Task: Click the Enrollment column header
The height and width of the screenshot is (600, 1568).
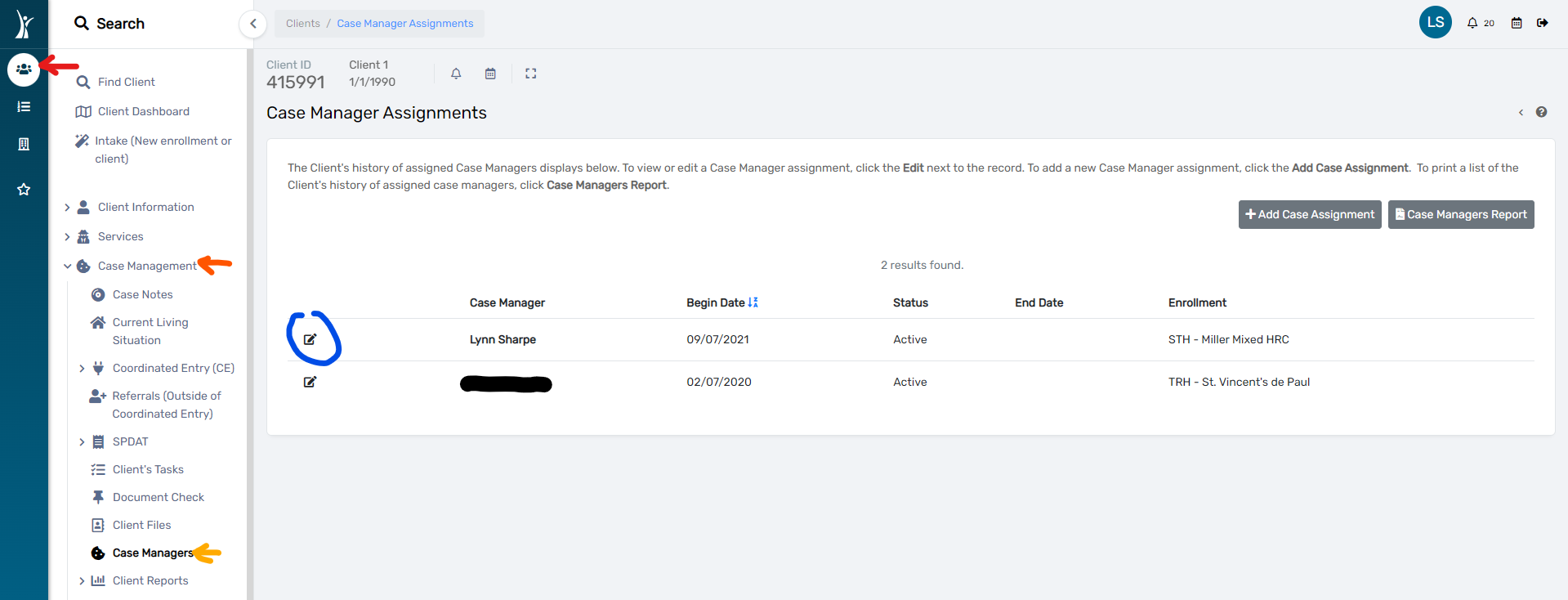Action: coord(1197,302)
